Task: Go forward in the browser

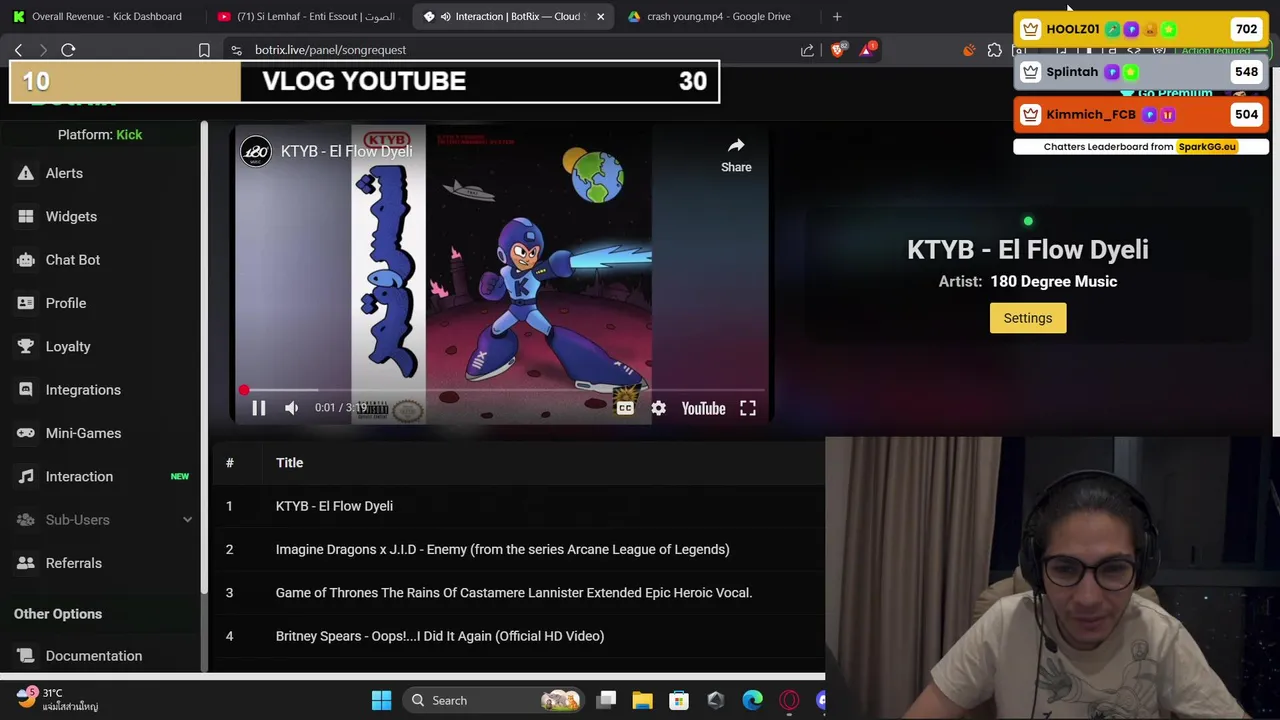Action: coord(43,50)
